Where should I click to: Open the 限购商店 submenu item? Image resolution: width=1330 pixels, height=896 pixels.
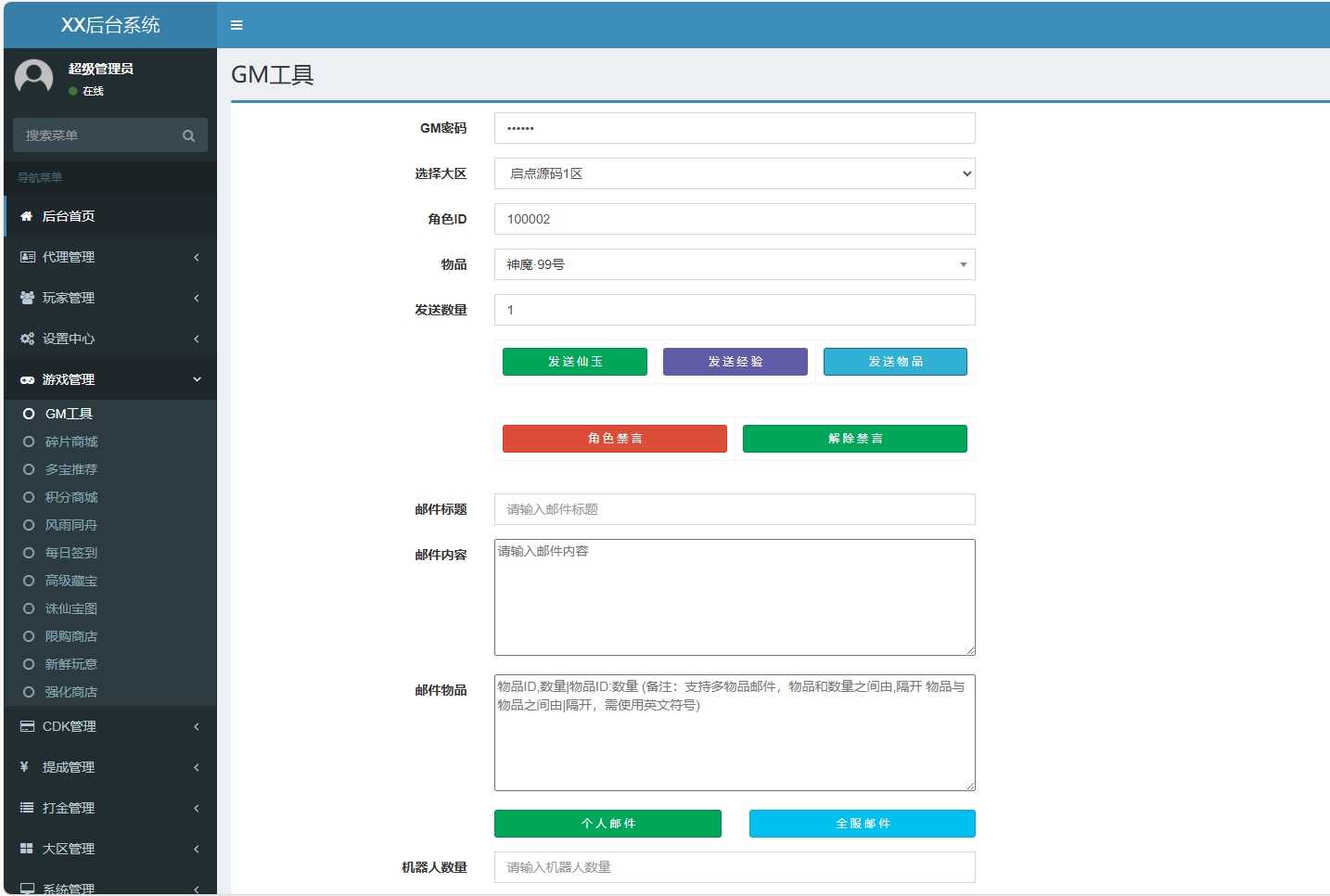point(110,636)
